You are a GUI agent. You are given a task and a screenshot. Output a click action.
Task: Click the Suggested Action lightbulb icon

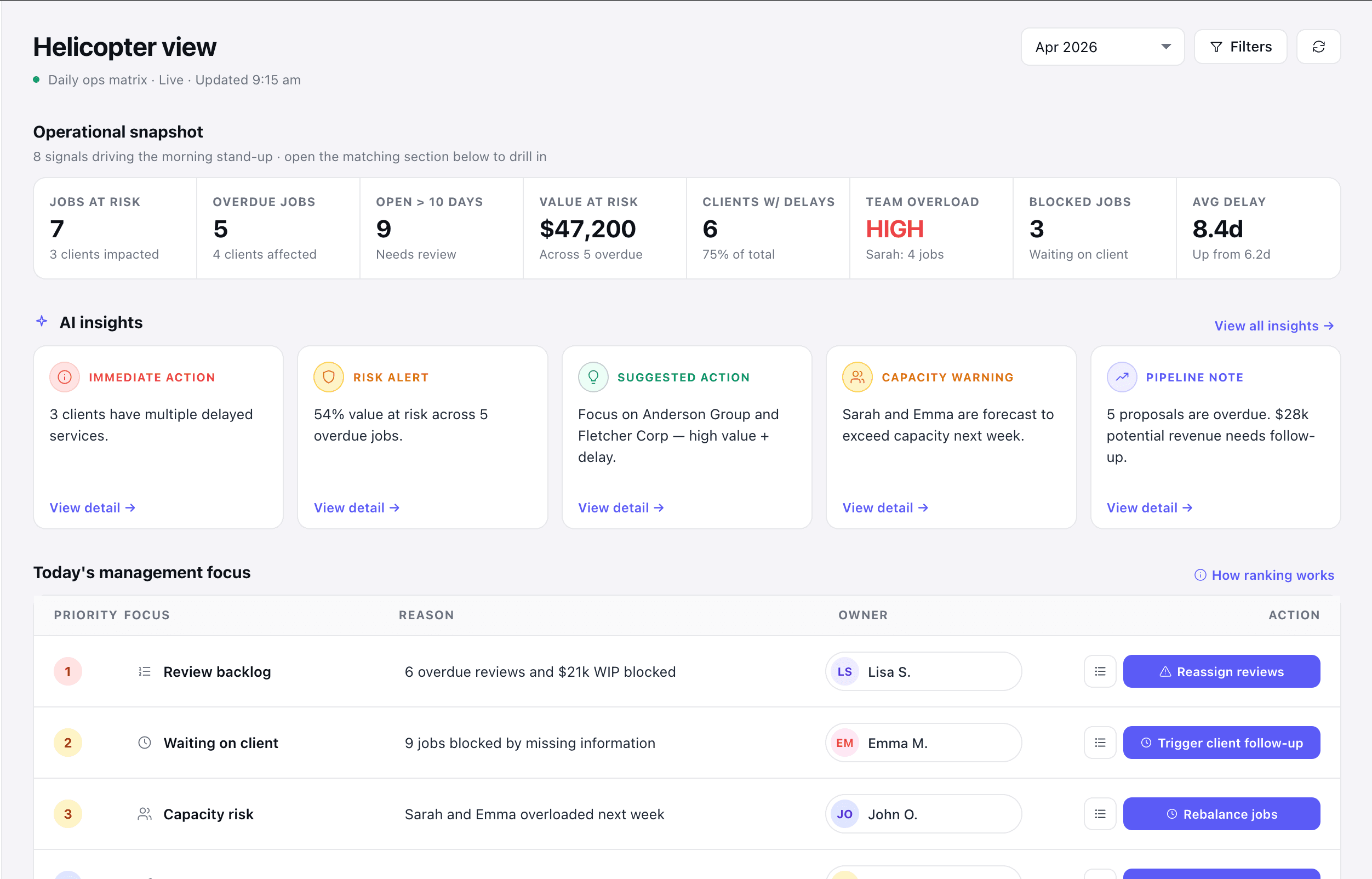(x=593, y=377)
